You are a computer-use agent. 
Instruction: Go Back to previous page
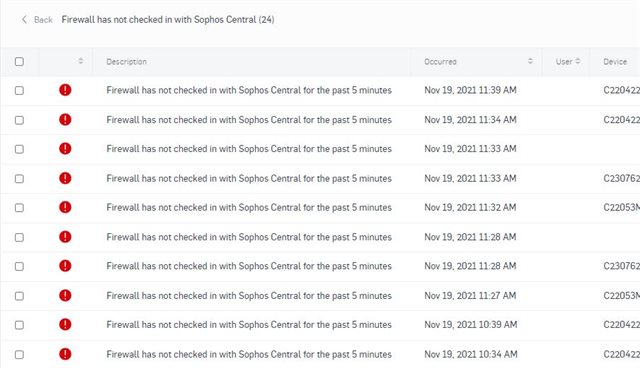click(43, 20)
